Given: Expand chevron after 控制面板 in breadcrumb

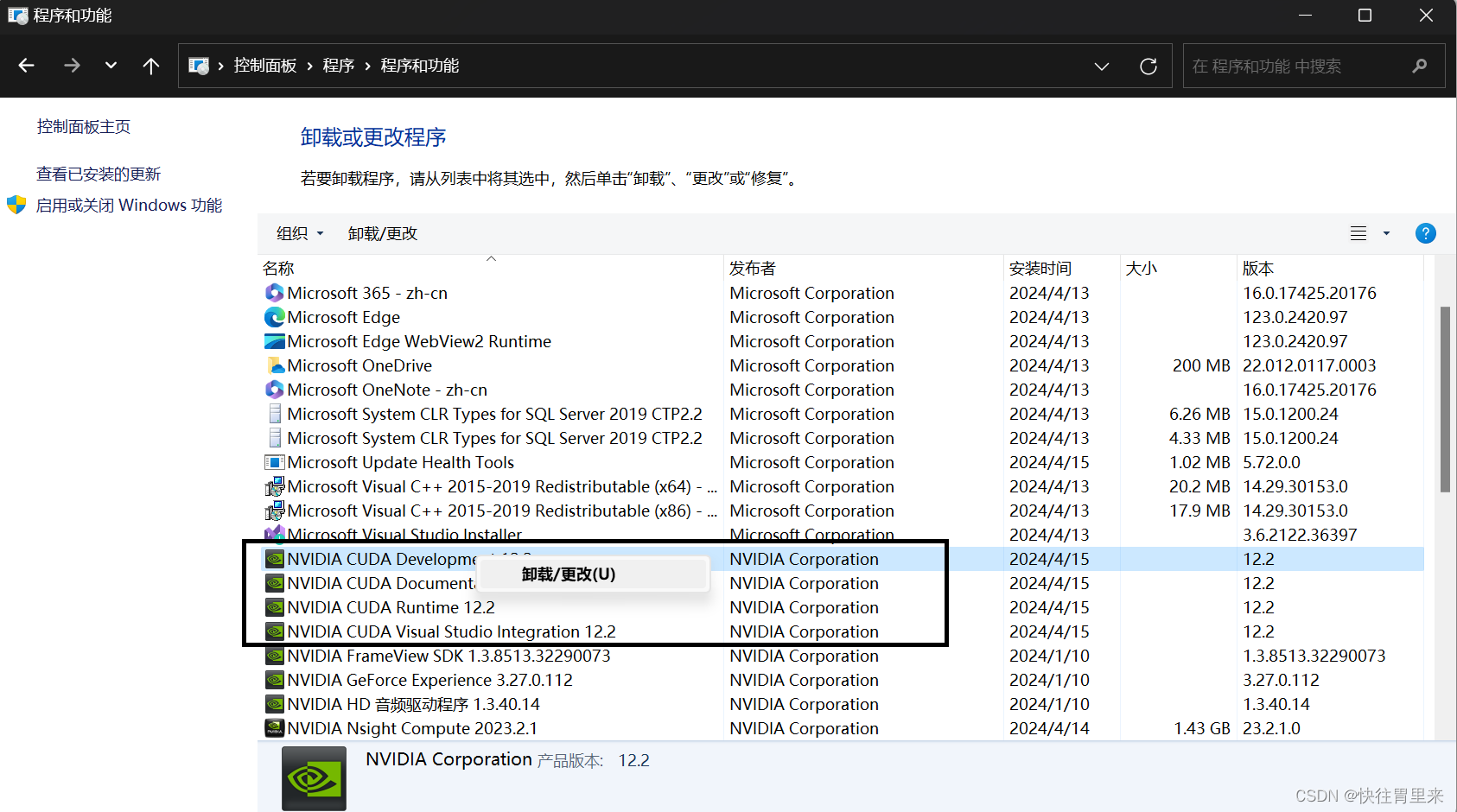Looking at the screenshot, I should pyautogui.click(x=309, y=67).
